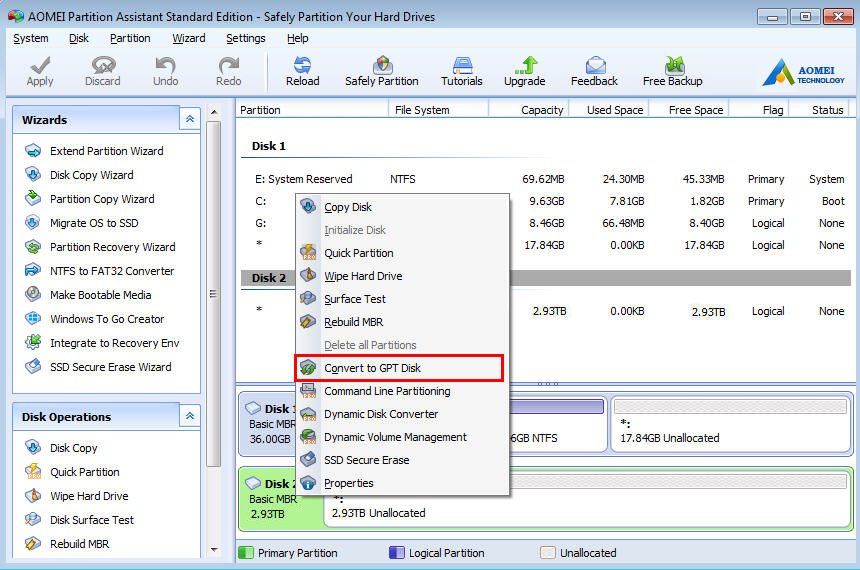This screenshot has width=860, height=570.
Task: Choose Copy Disk in context menu
Action: pyautogui.click(x=402, y=207)
